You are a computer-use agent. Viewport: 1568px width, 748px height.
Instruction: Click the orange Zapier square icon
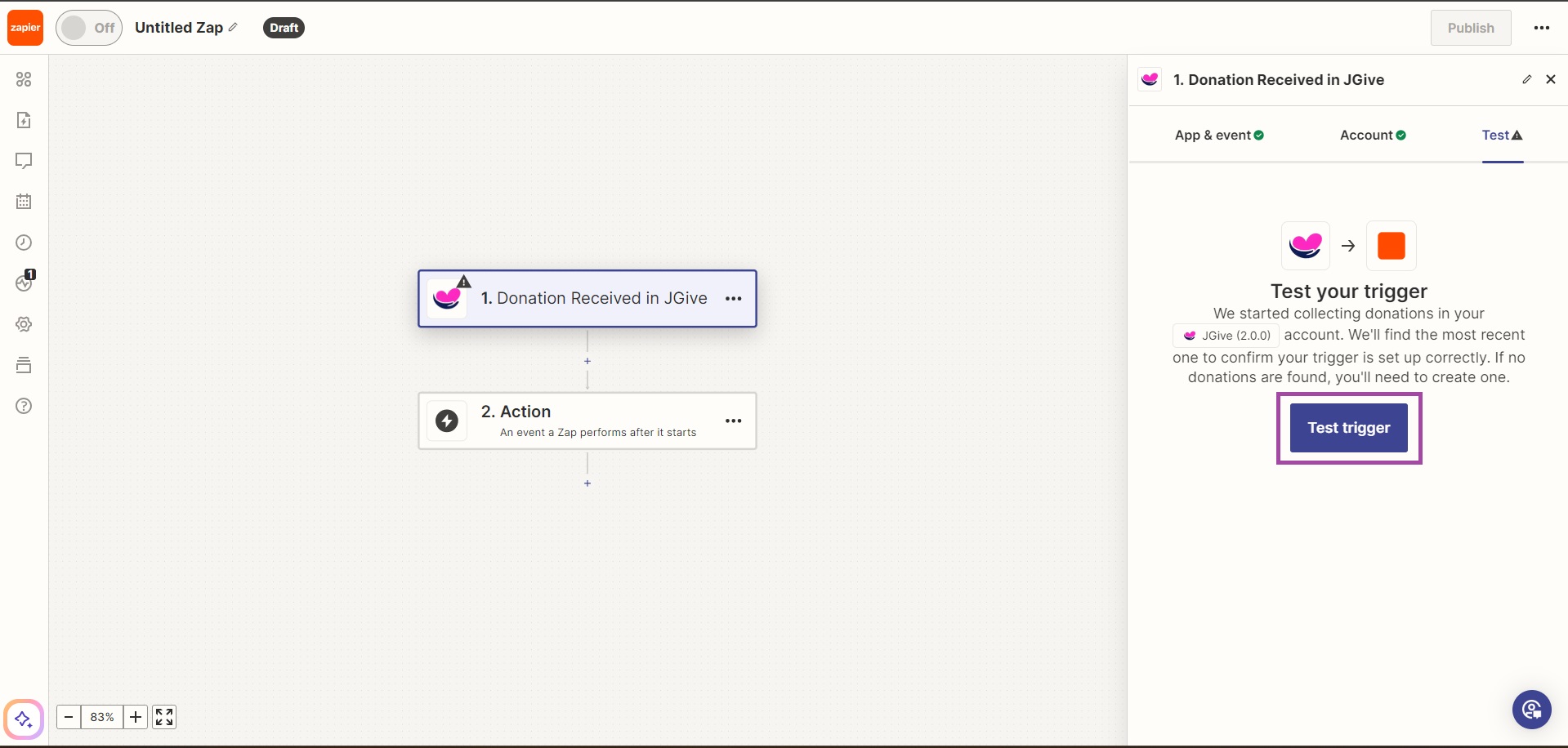click(1392, 246)
